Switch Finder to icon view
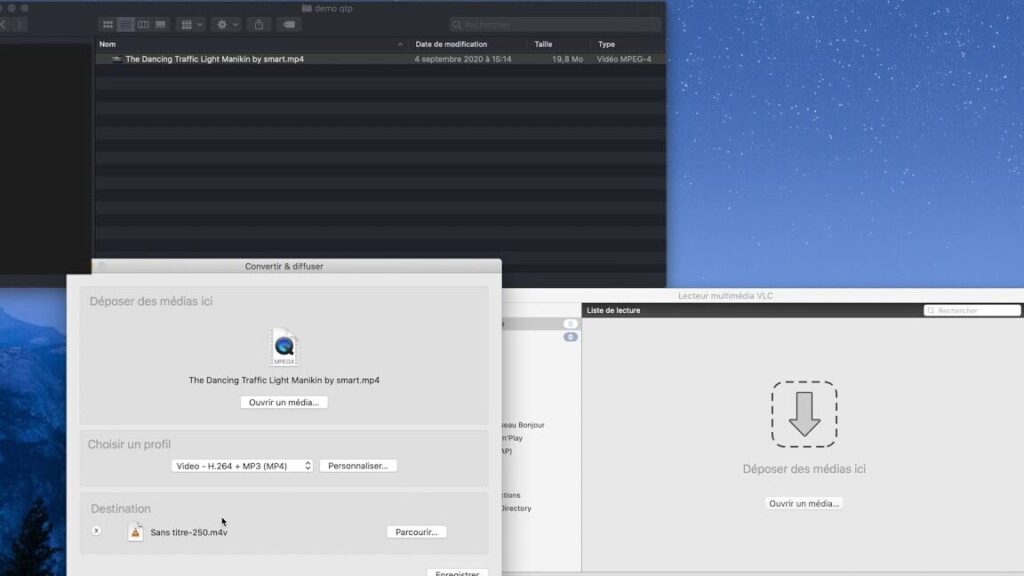Image resolution: width=1024 pixels, height=576 pixels. 108,25
